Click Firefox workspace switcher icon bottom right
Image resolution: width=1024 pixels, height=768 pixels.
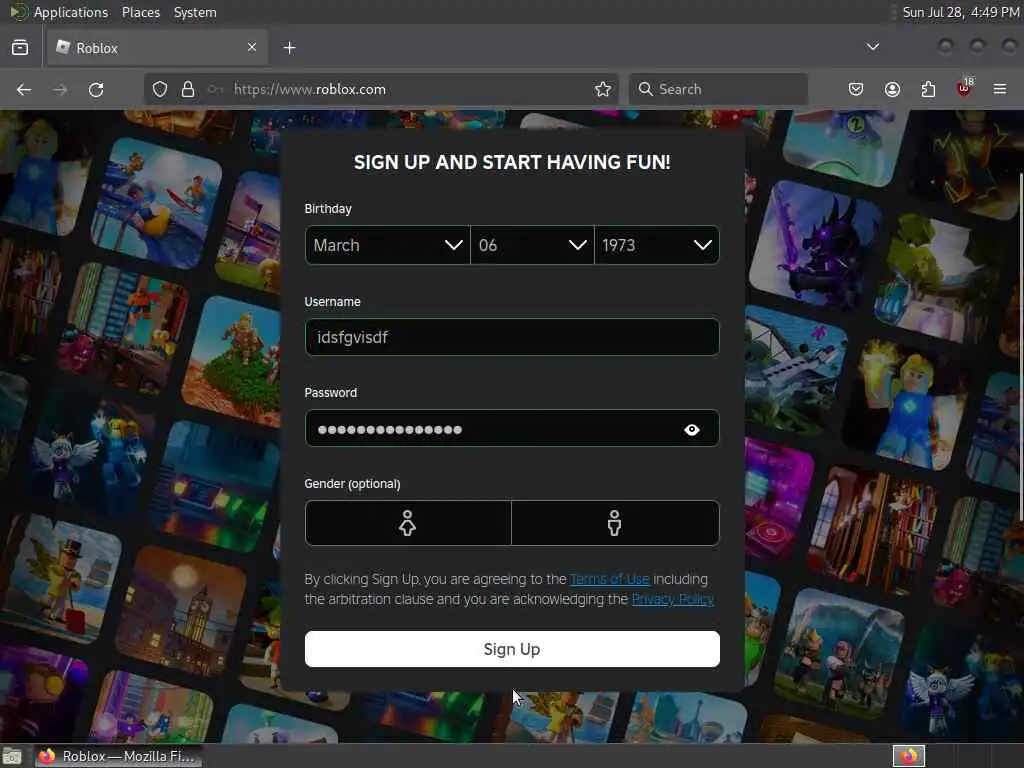[x=909, y=756]
